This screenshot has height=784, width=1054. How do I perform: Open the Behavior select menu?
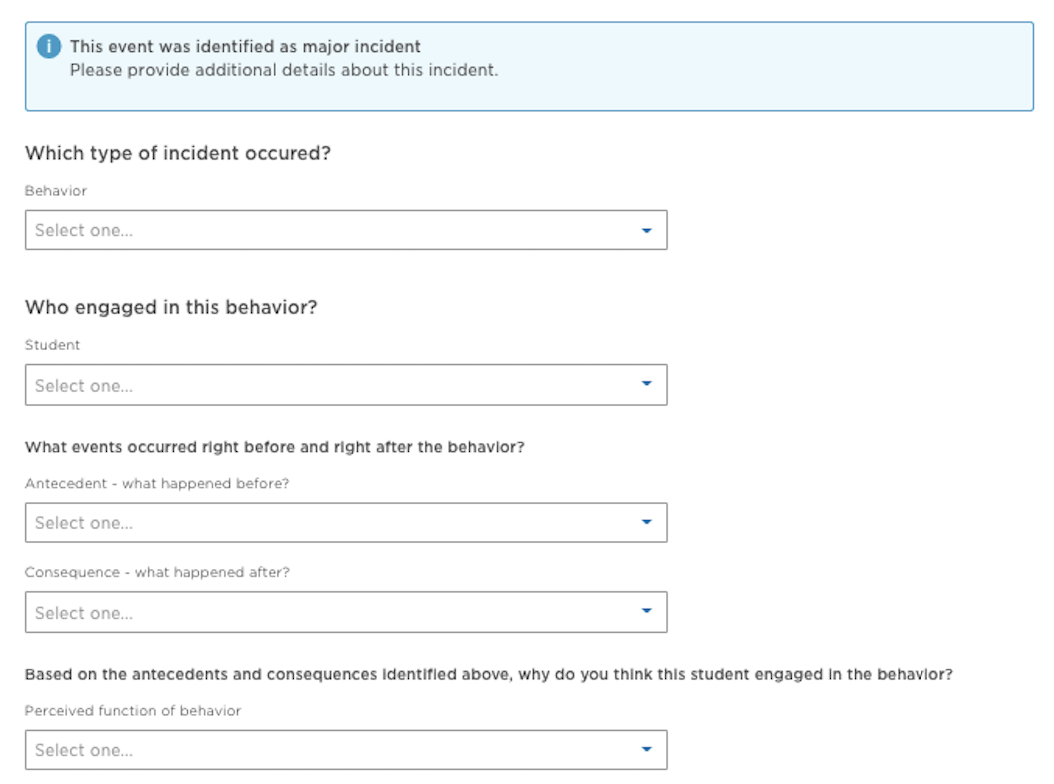(x=345, y=230)
